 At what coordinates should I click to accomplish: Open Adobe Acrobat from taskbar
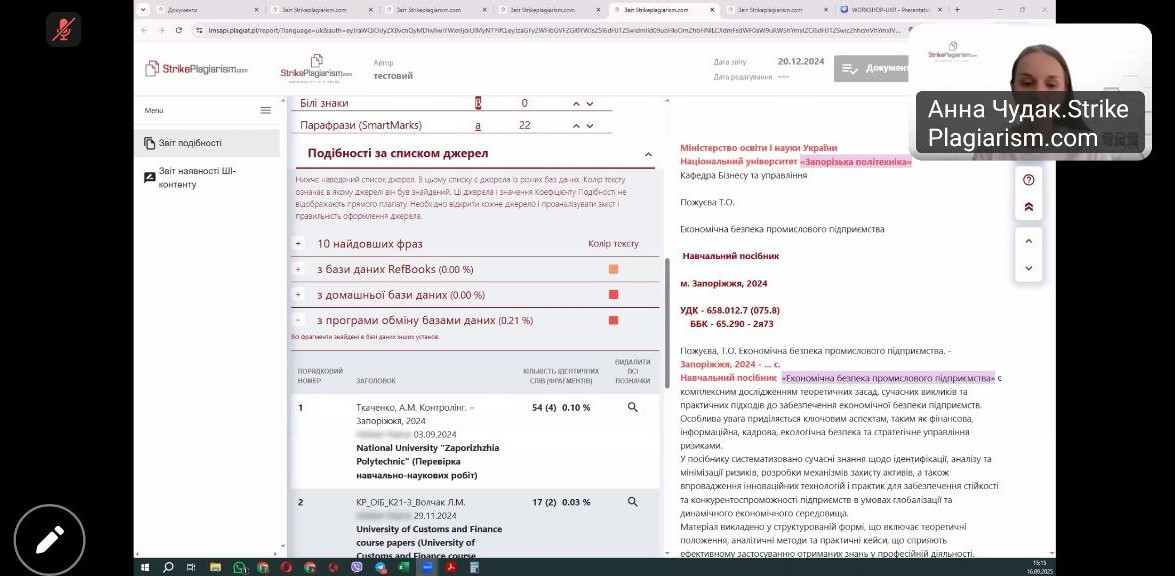451,567
